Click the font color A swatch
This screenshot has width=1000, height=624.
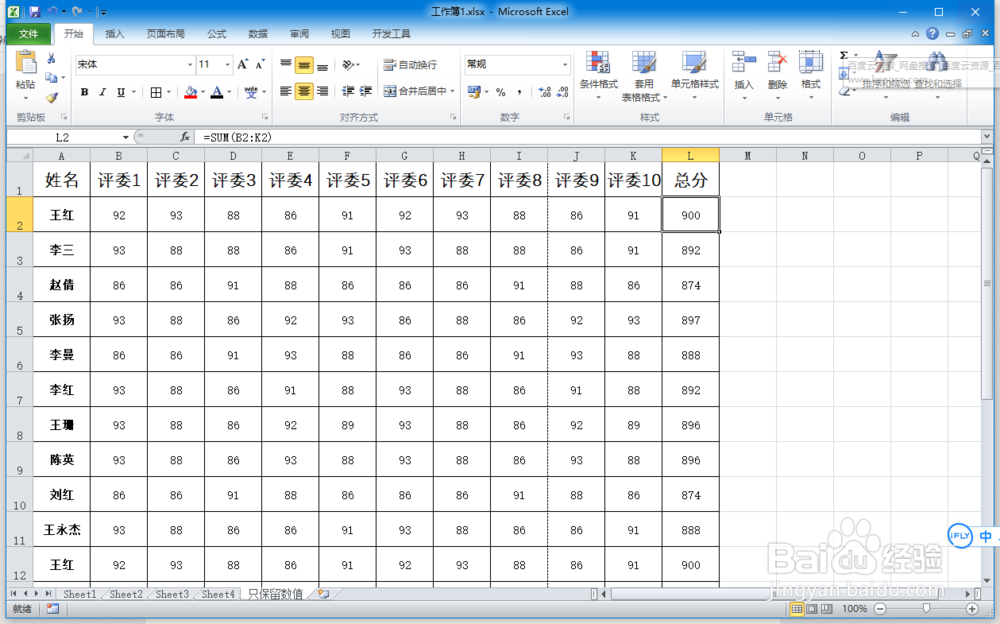217,92
